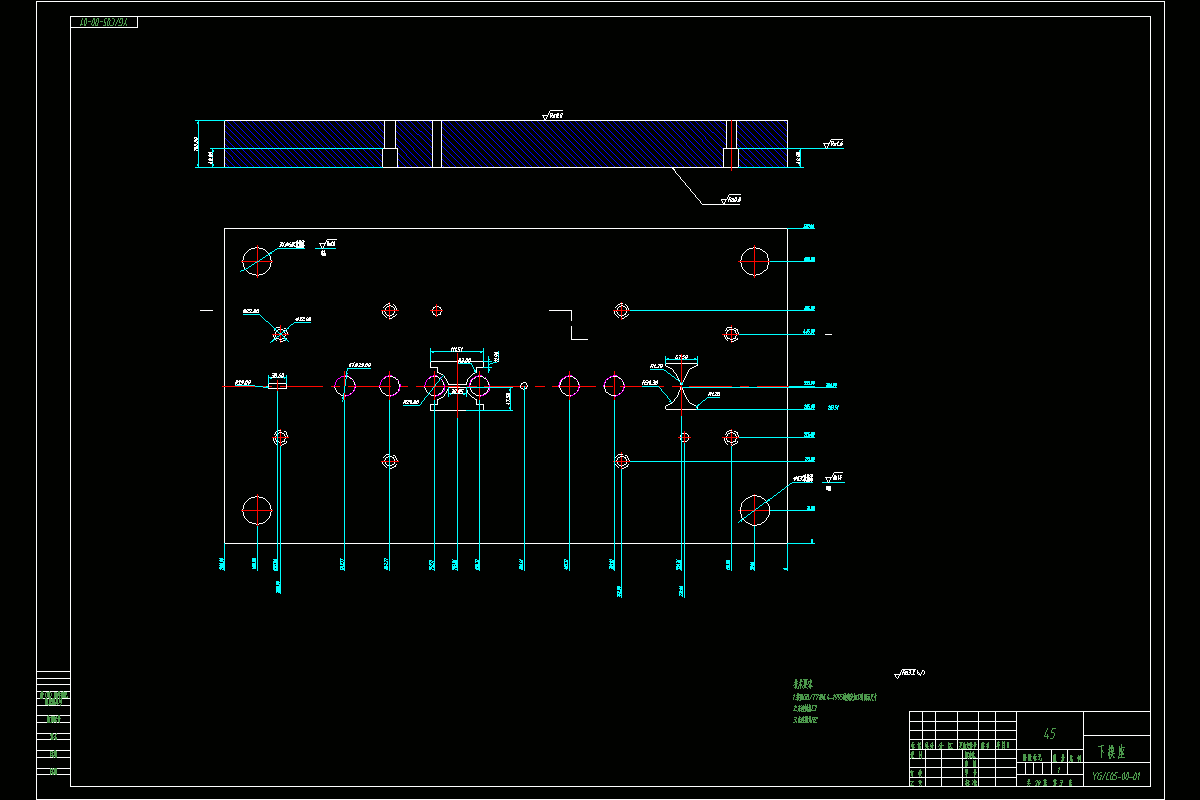
Task: Click the material value "45" in title block
Action: [x=1049, y=734]
